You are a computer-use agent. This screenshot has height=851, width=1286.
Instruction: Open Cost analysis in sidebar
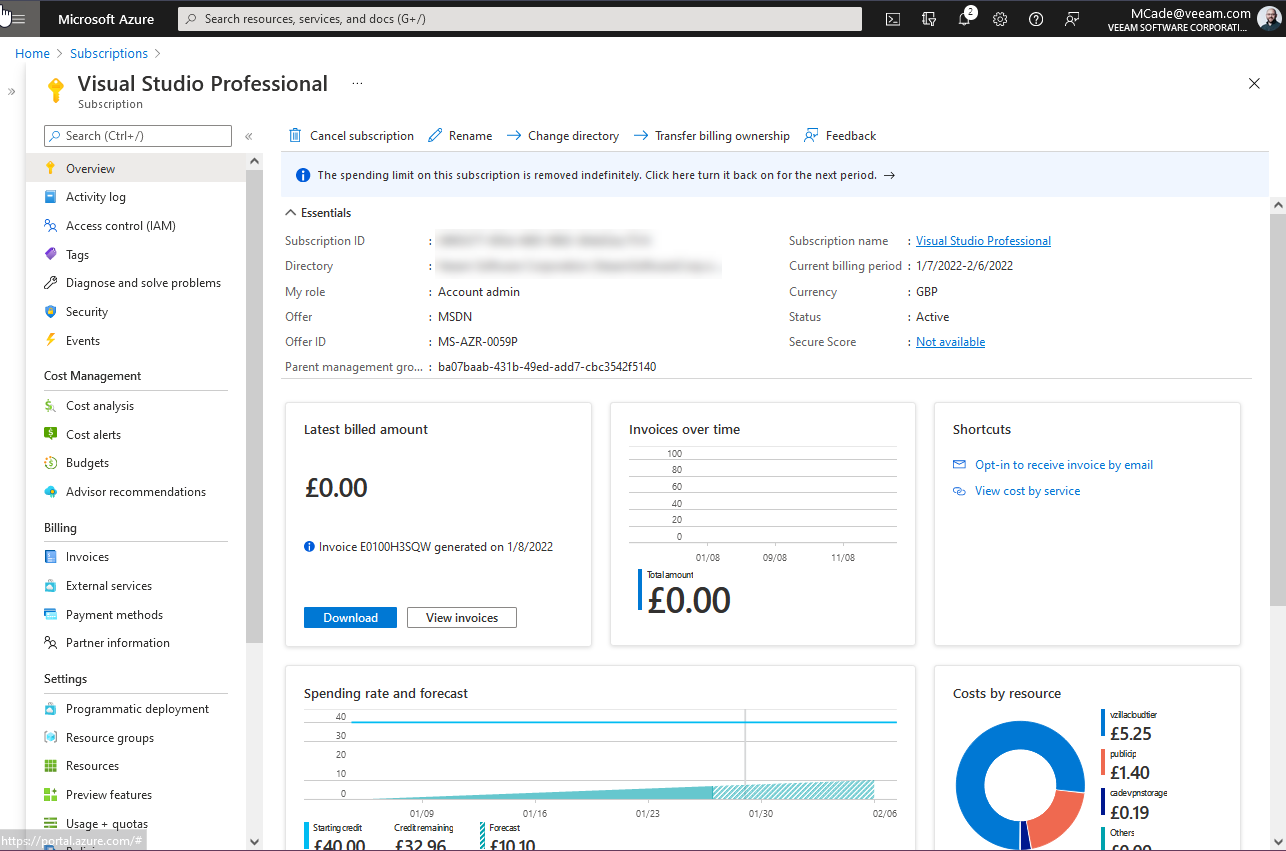point(99,406)
